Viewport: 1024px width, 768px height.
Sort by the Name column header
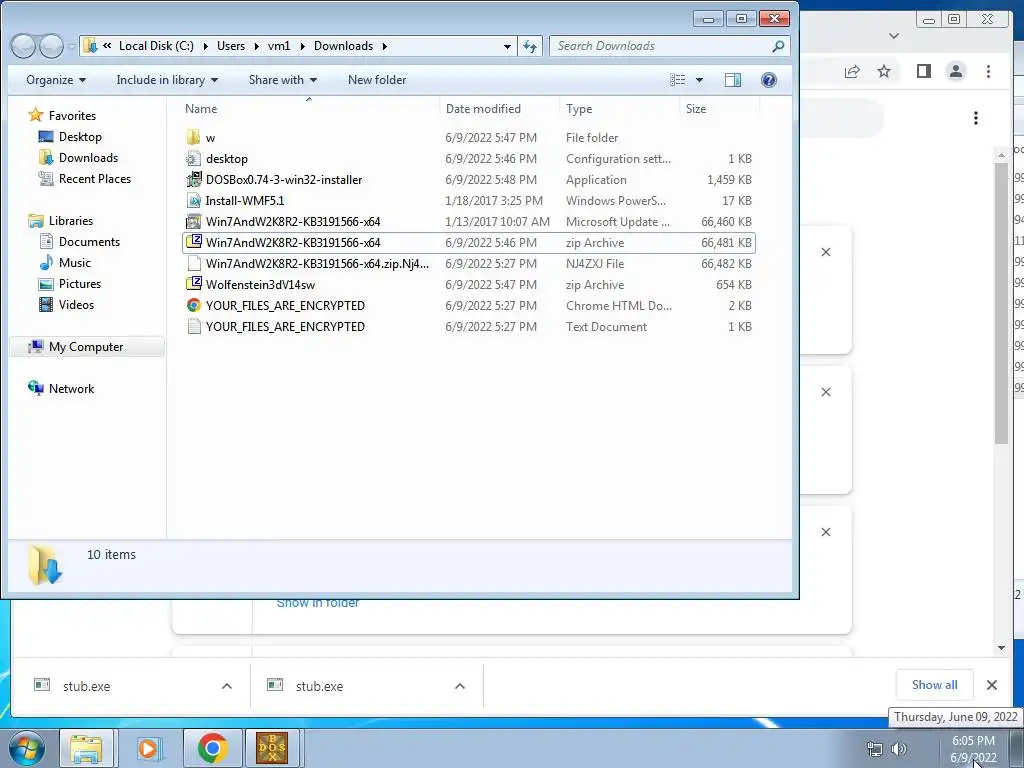pos(310,108)
